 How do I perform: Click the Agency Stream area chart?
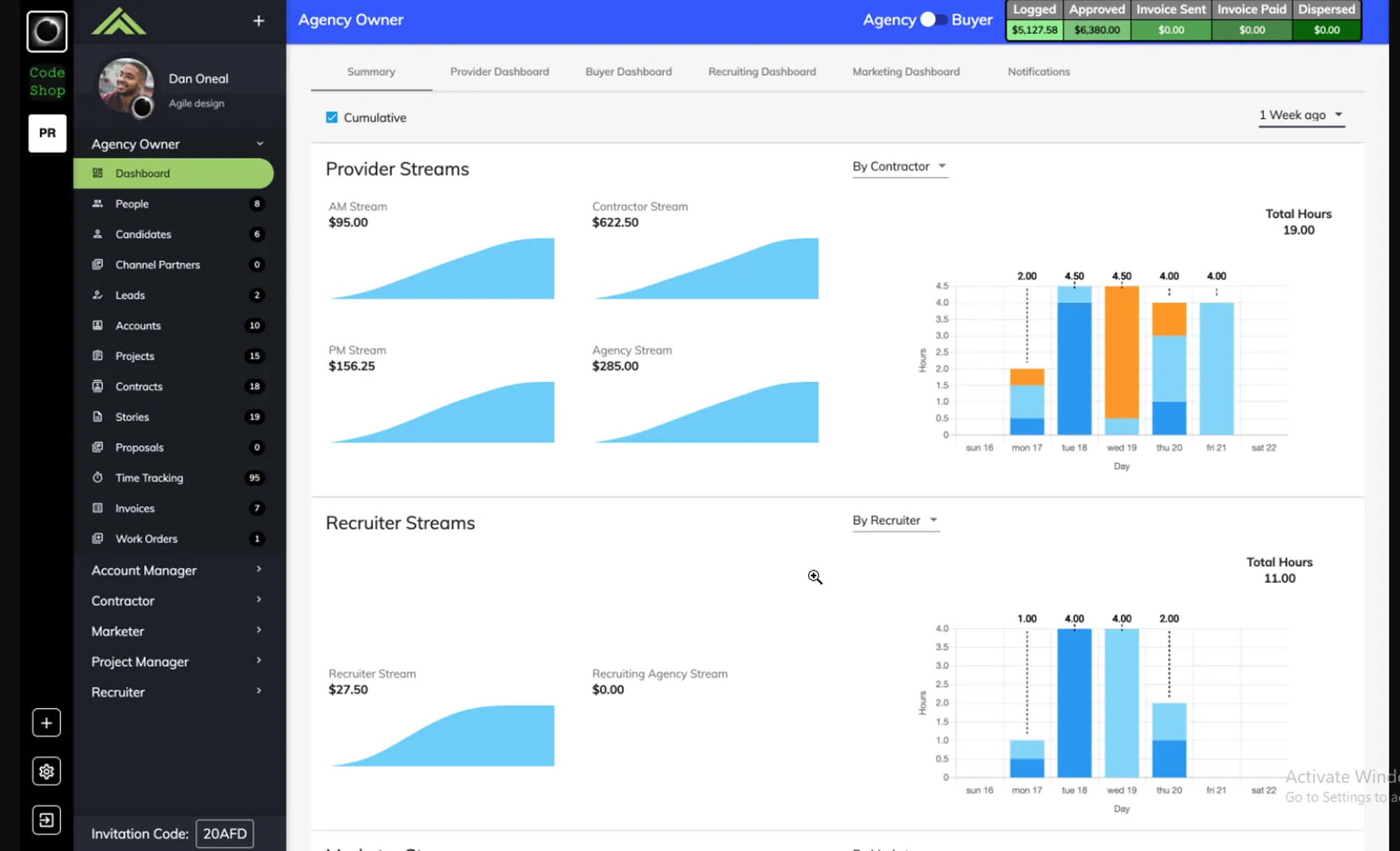[x=706, y=413]
